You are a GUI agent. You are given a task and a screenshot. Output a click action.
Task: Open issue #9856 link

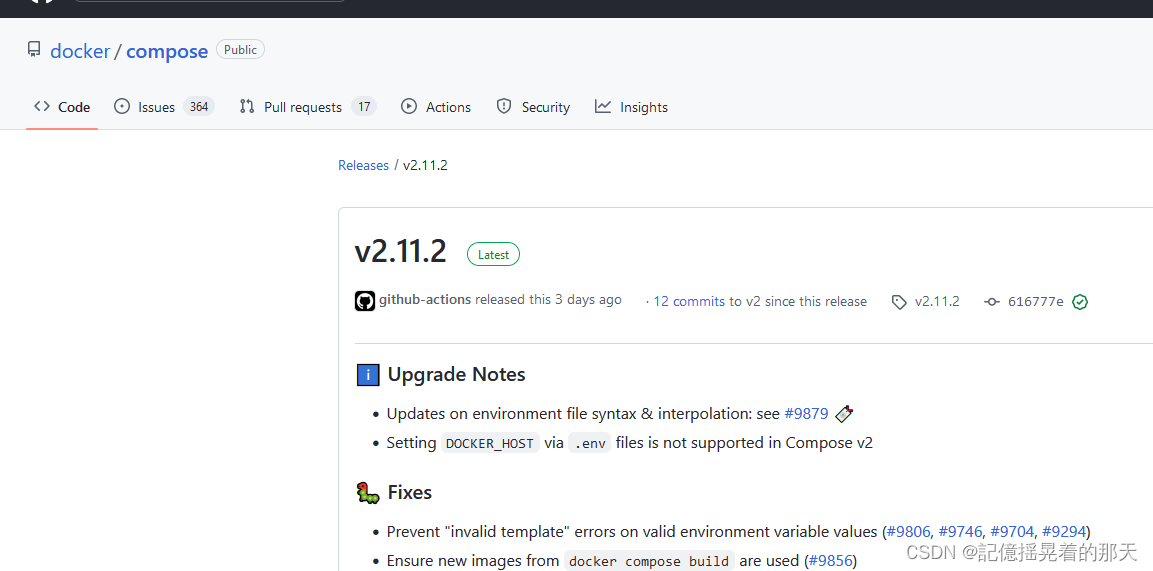tap(830, 561)
